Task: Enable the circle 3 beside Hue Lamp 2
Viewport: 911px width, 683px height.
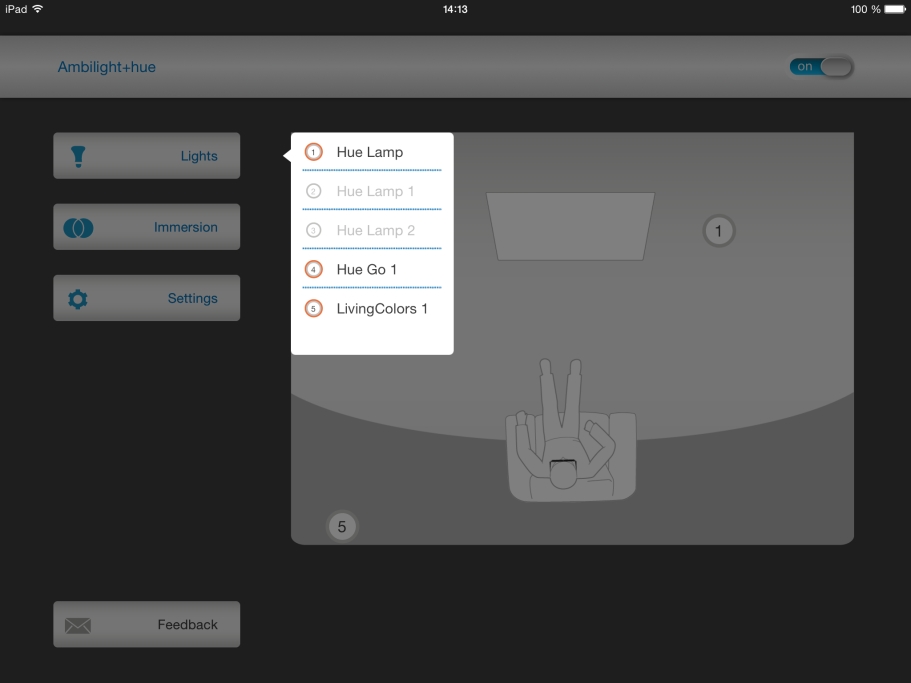Action: [x=314, y=230]
